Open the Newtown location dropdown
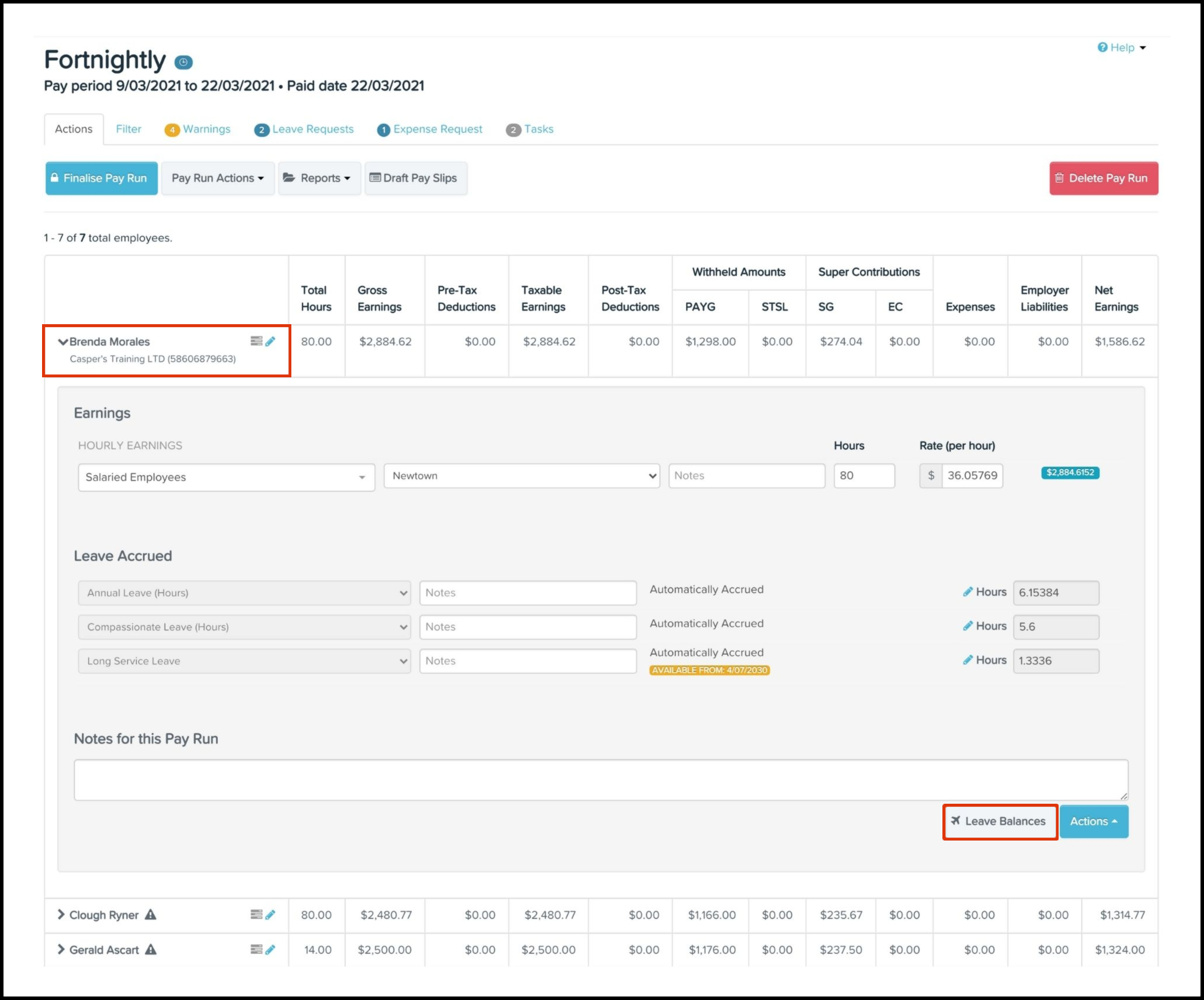 point(521,476)
